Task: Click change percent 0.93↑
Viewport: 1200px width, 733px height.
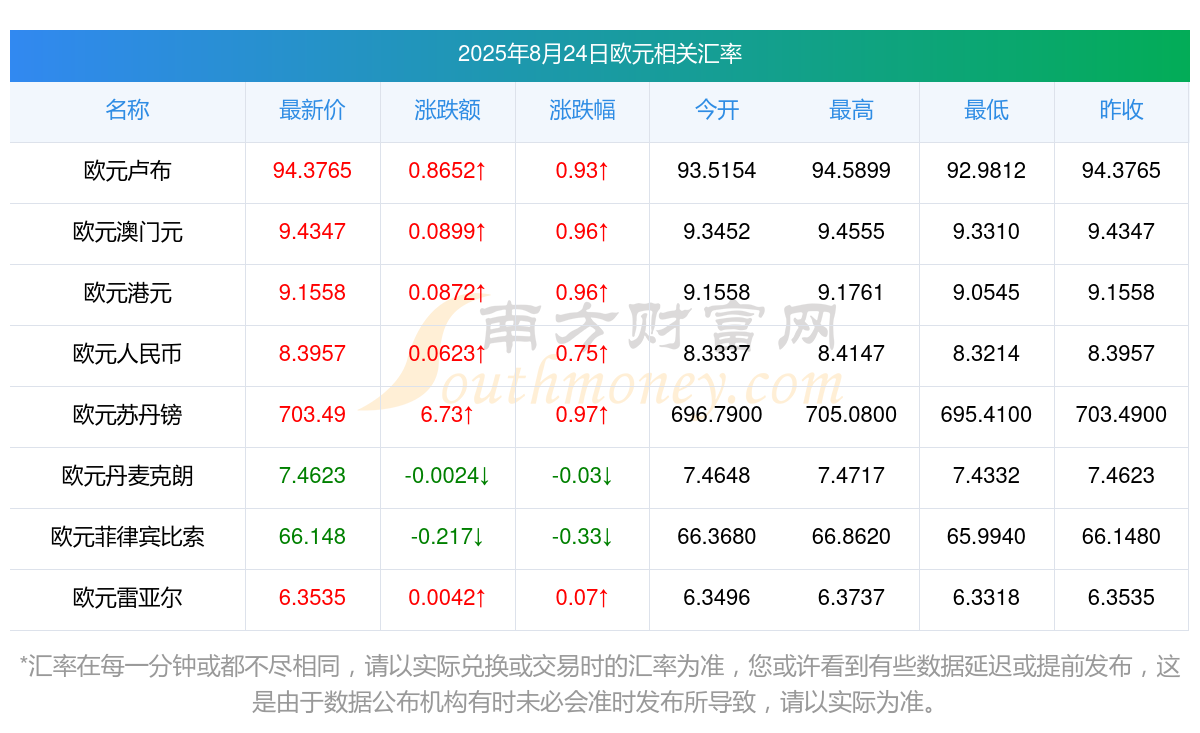Action: coord(582,171)
